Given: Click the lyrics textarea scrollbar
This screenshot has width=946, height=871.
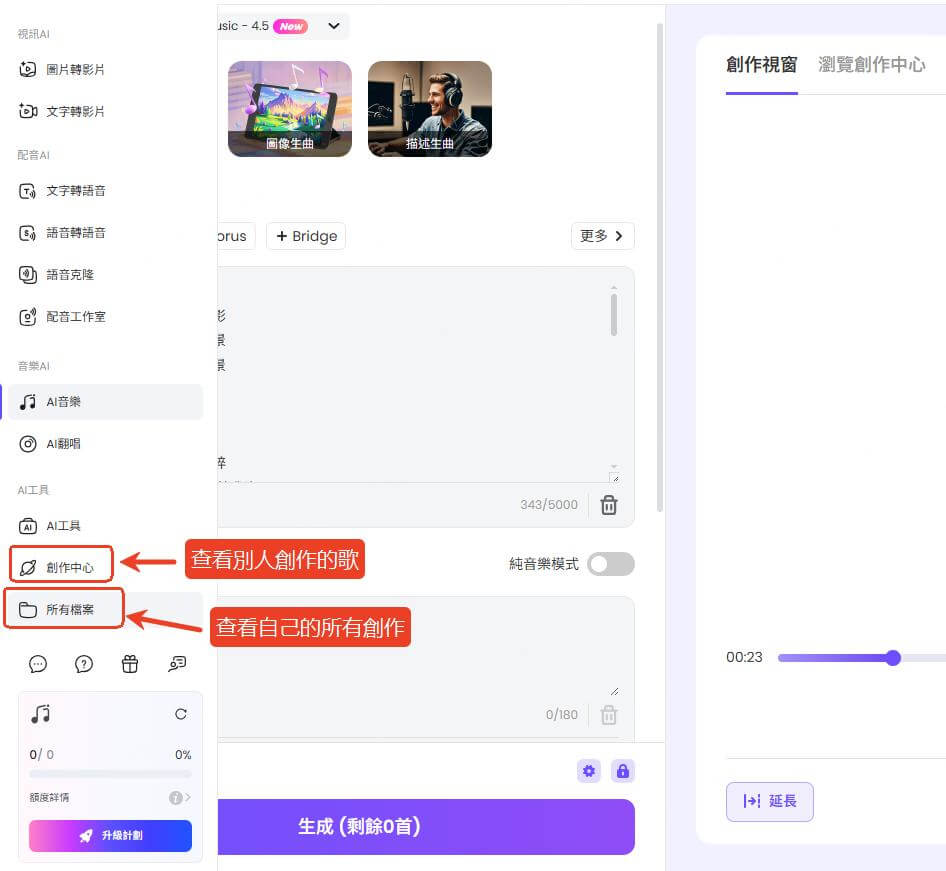Looking at the screenshot, I should [x=614, y=314].
